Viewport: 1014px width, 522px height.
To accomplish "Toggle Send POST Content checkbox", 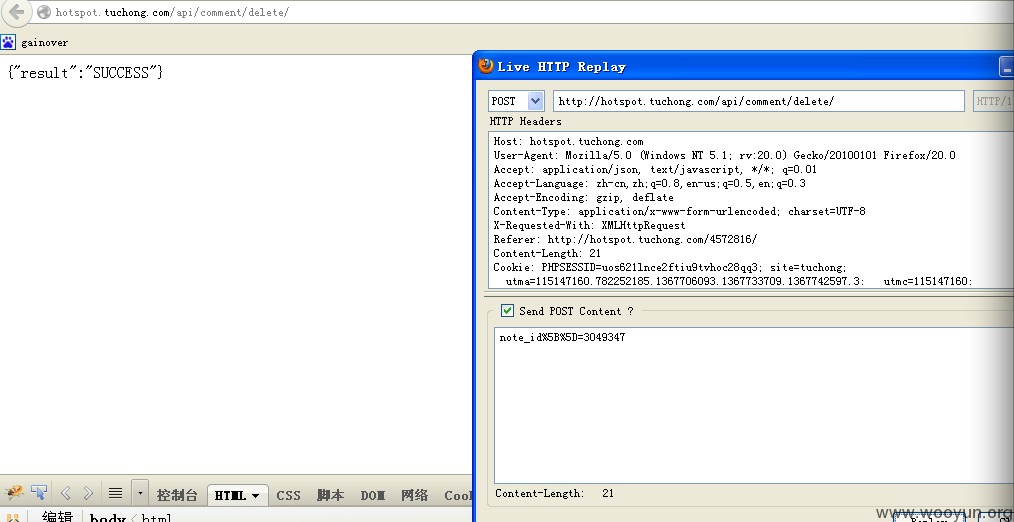I will 508,311.
